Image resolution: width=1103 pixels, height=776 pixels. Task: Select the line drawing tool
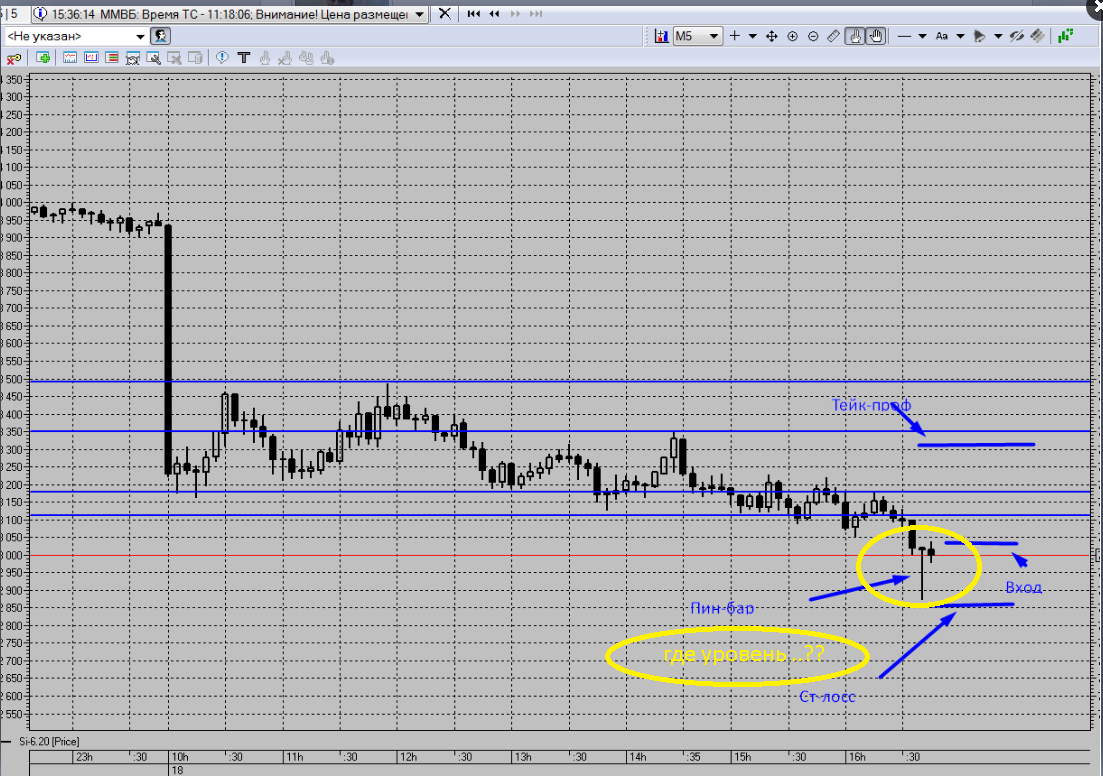[905, 36]
